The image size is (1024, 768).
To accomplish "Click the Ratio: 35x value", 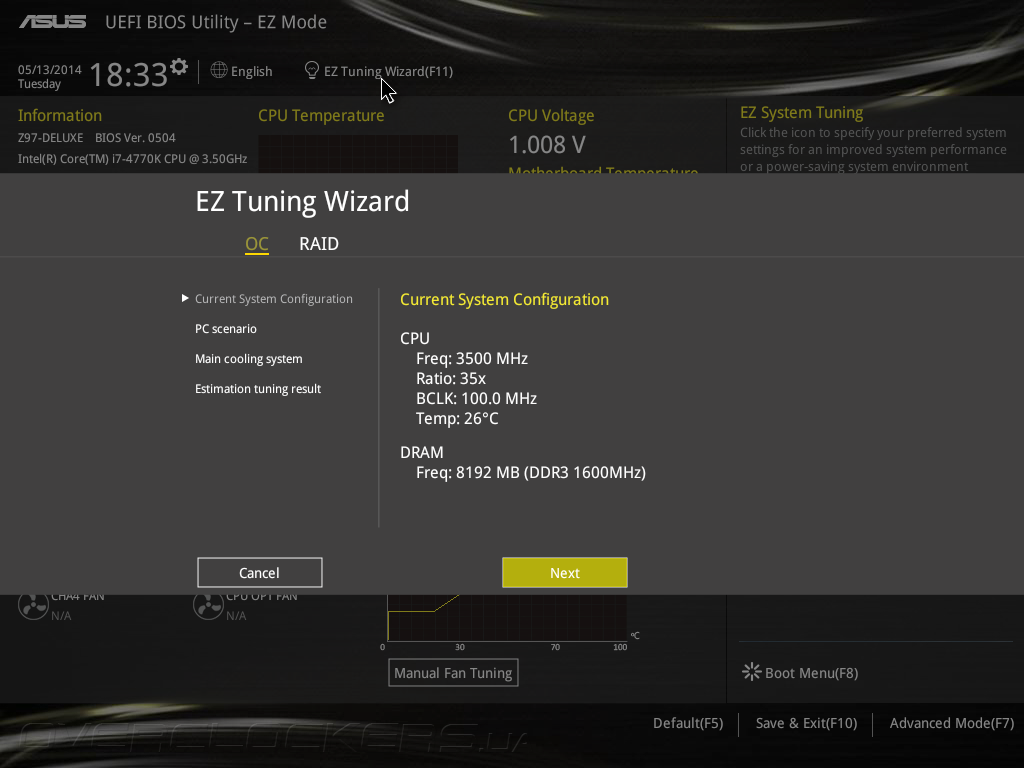I will pyautogui.click(x=451, y=379).
